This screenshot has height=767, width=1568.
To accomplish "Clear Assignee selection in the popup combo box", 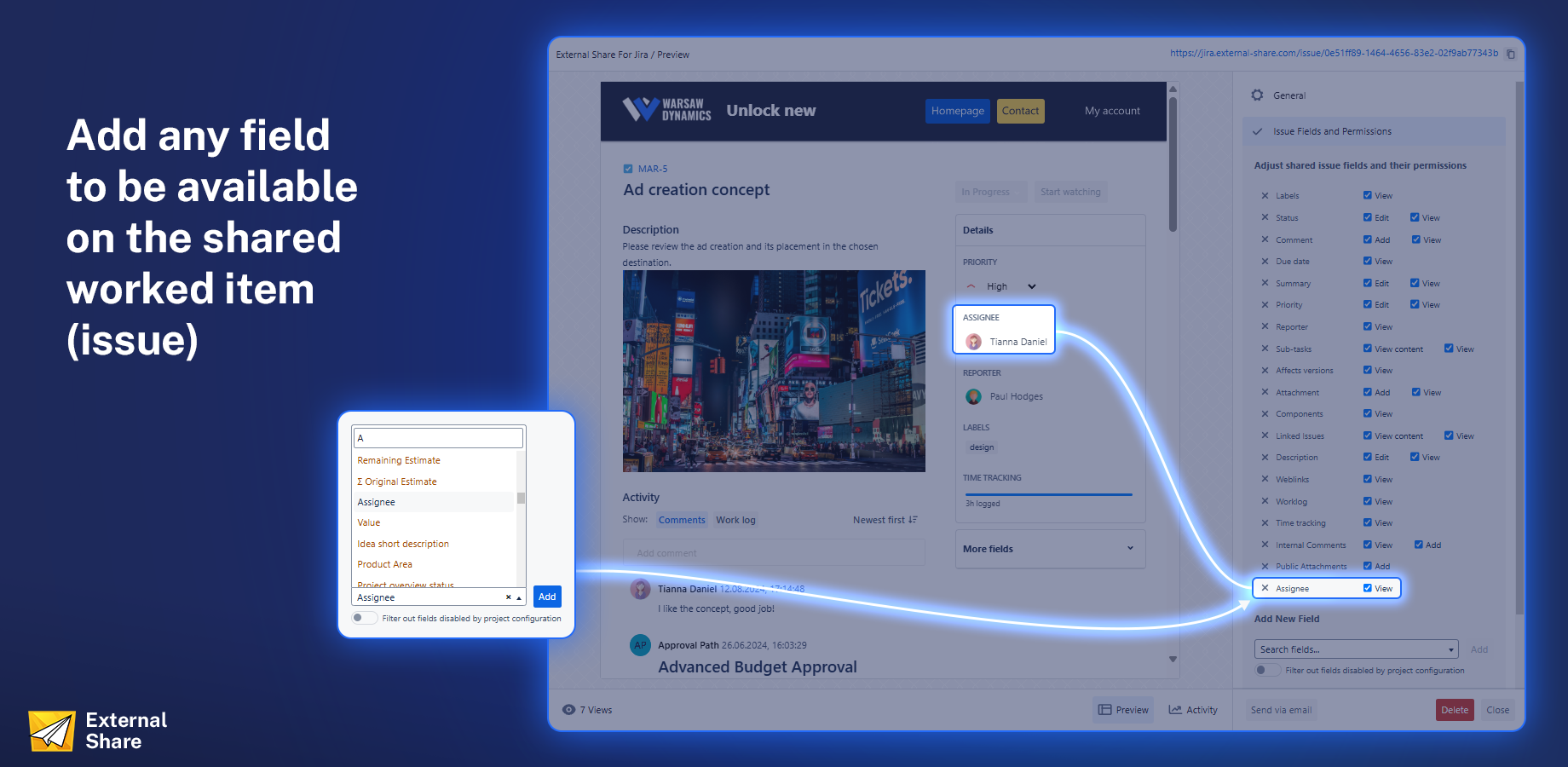I will 509,597.
